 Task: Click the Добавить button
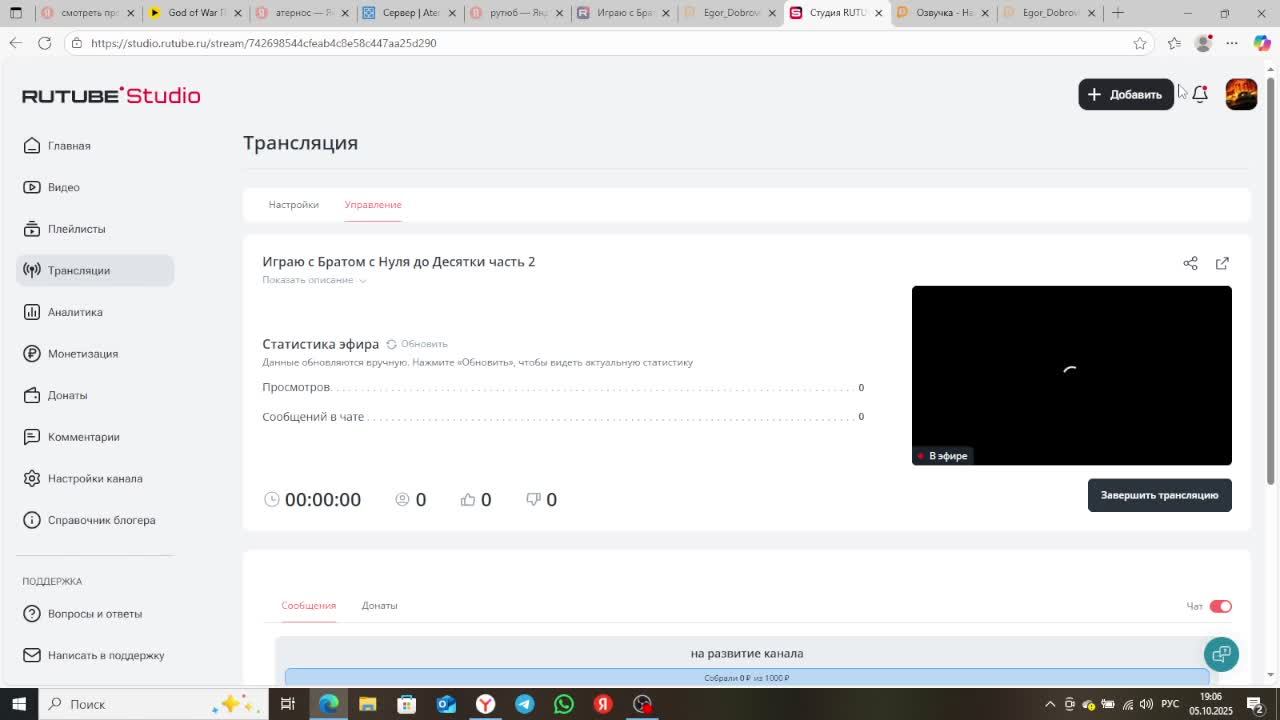tap(1126, 94)
